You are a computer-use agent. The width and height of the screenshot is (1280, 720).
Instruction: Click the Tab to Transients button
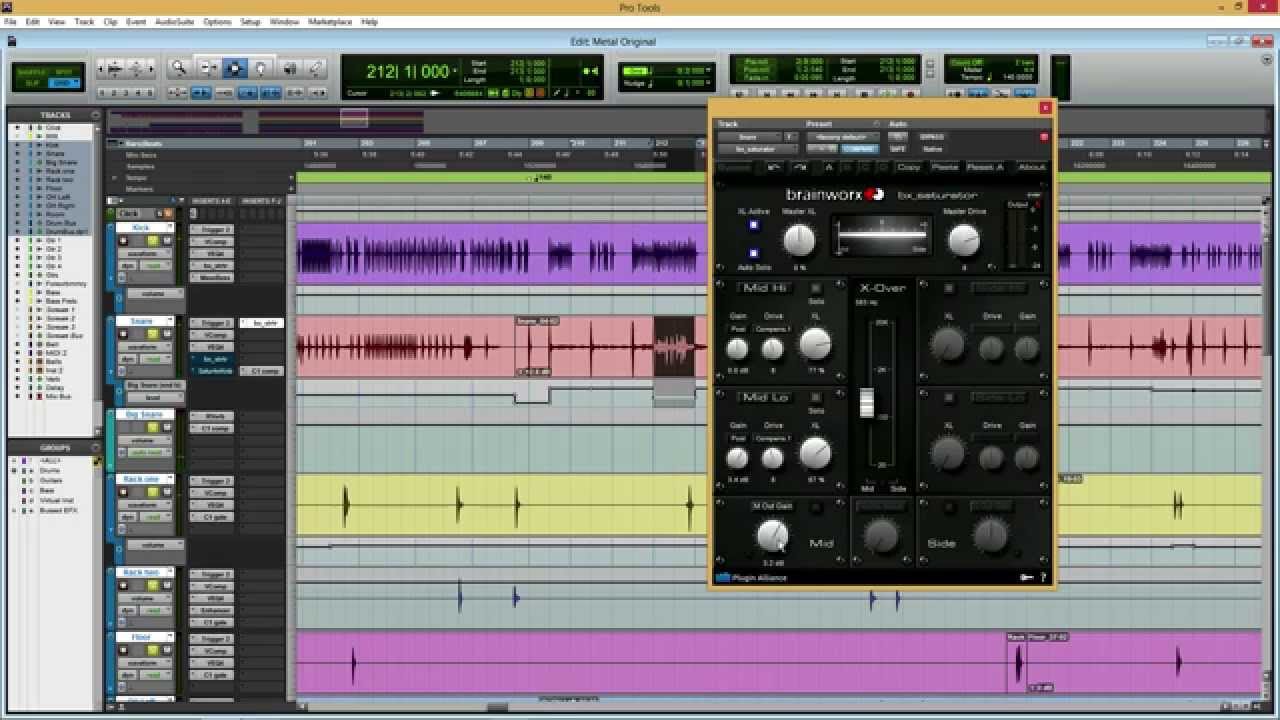[x=201, y=93]
